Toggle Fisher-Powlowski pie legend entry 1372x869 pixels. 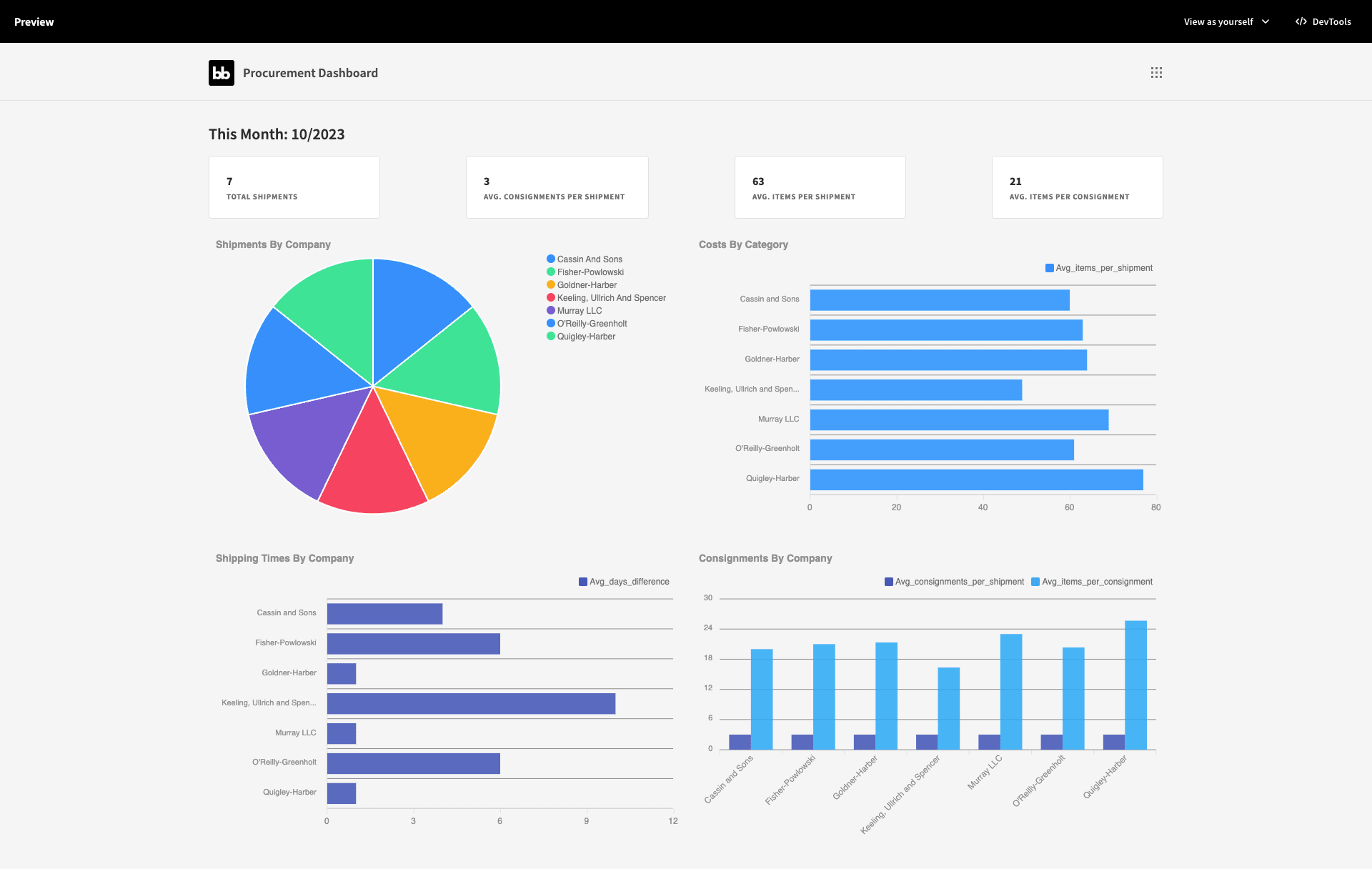click(585, 272)
